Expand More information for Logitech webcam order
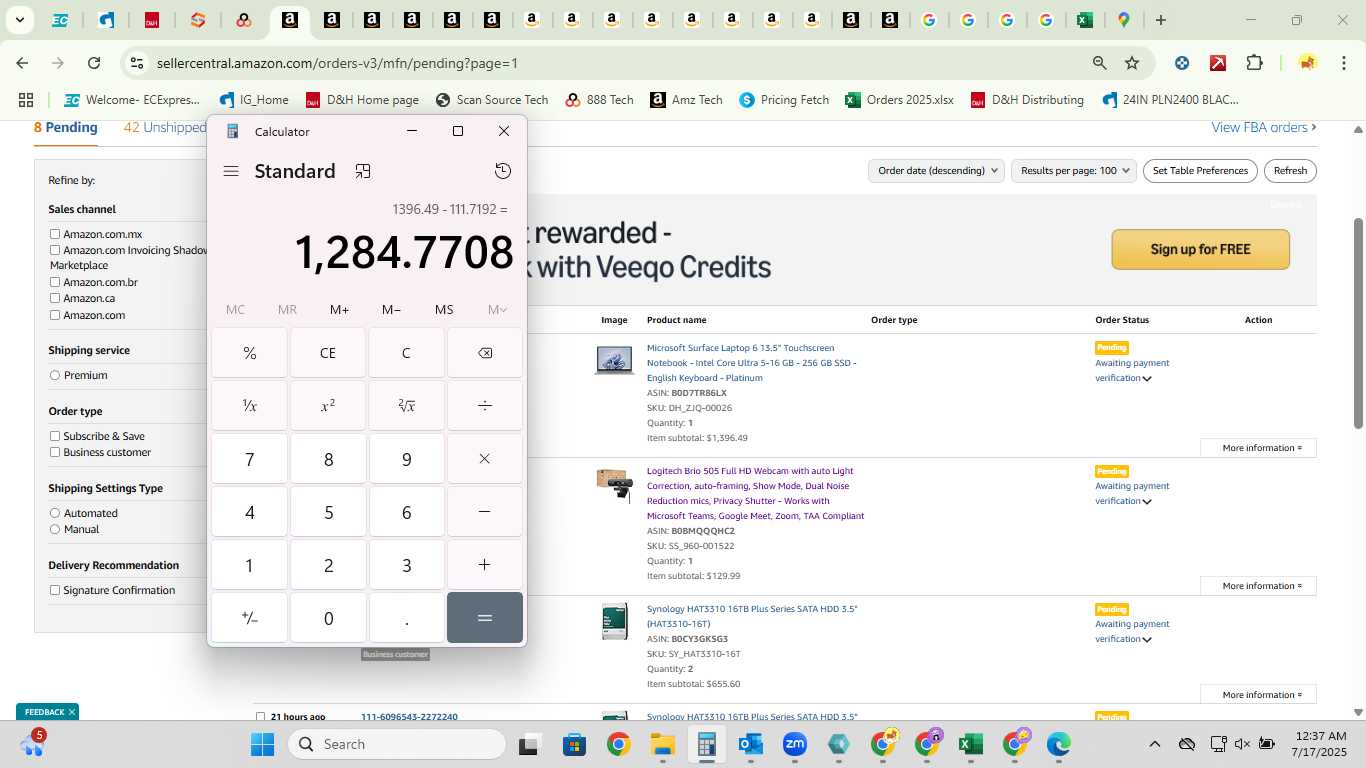This screenshot has width=1366, height=768. [1258, 586]
